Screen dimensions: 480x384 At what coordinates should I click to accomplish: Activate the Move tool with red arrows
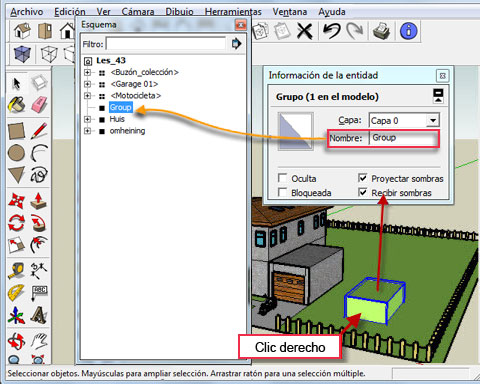[16, 201]
